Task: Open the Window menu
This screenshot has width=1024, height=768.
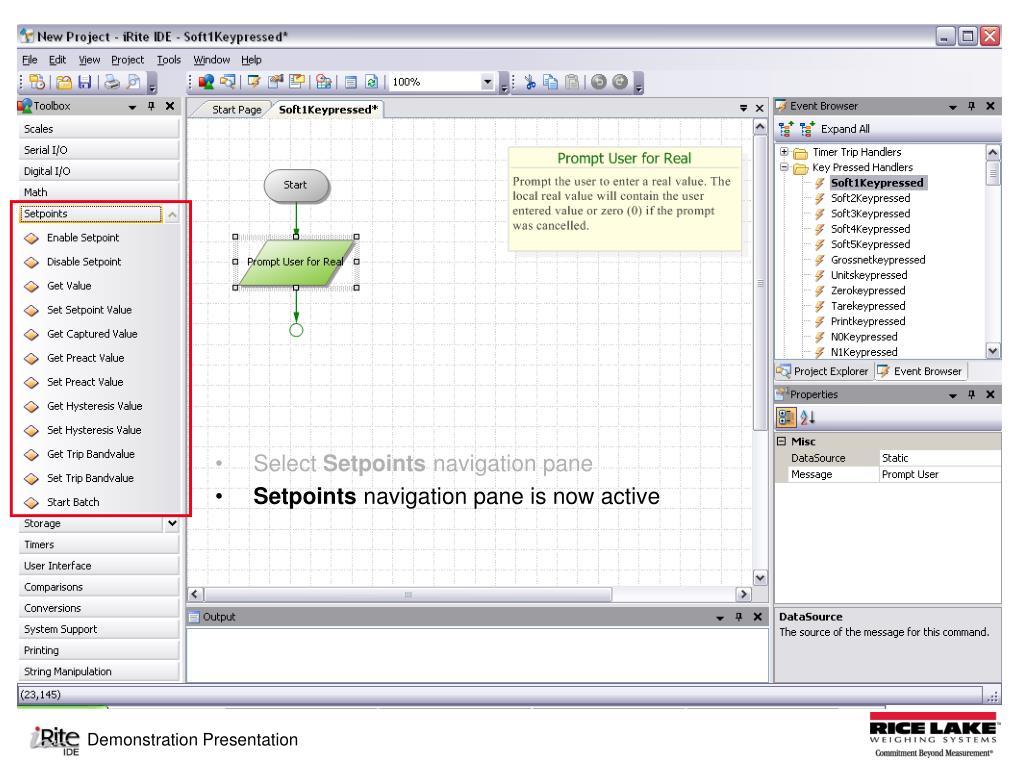Action: pos(212,60)
